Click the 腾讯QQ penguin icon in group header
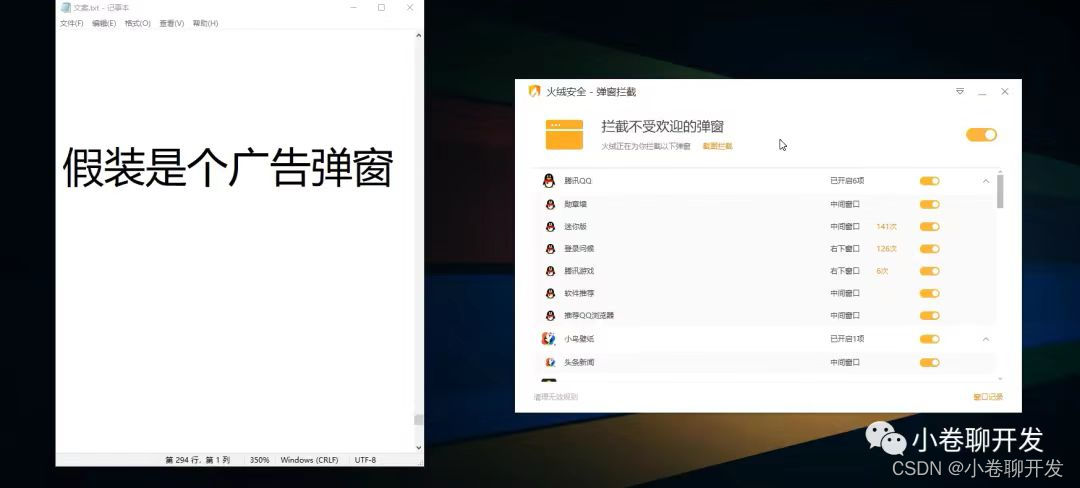Screen dimensions: 1080x488 548,181
